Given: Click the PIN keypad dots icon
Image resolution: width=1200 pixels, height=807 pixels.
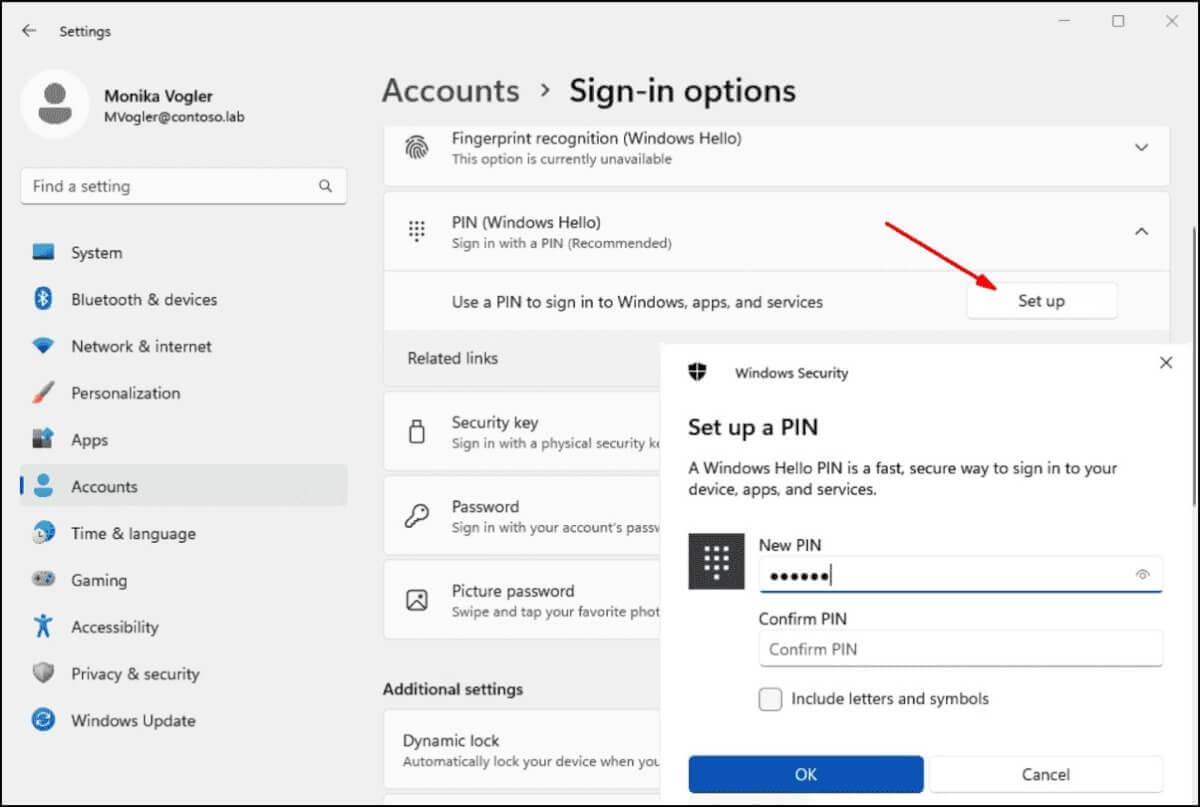Looking at the screenshot, I should pos(416,231).
